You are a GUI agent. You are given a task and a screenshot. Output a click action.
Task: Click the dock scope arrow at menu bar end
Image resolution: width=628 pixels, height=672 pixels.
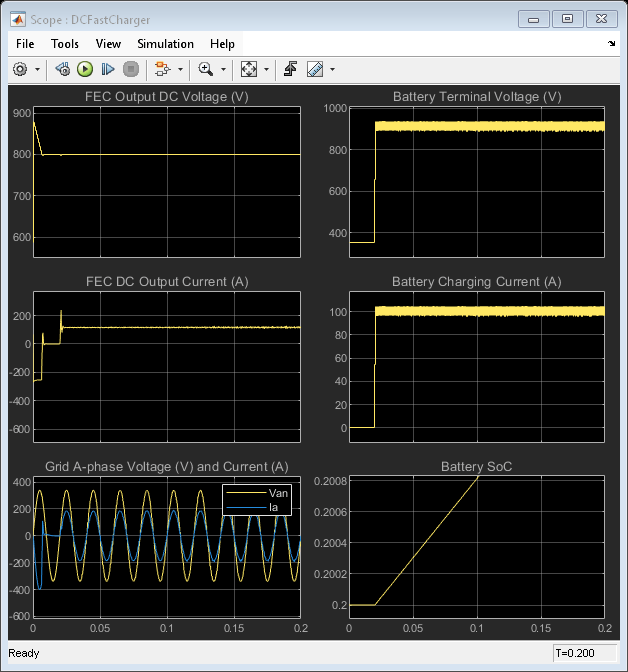(611, 43)
